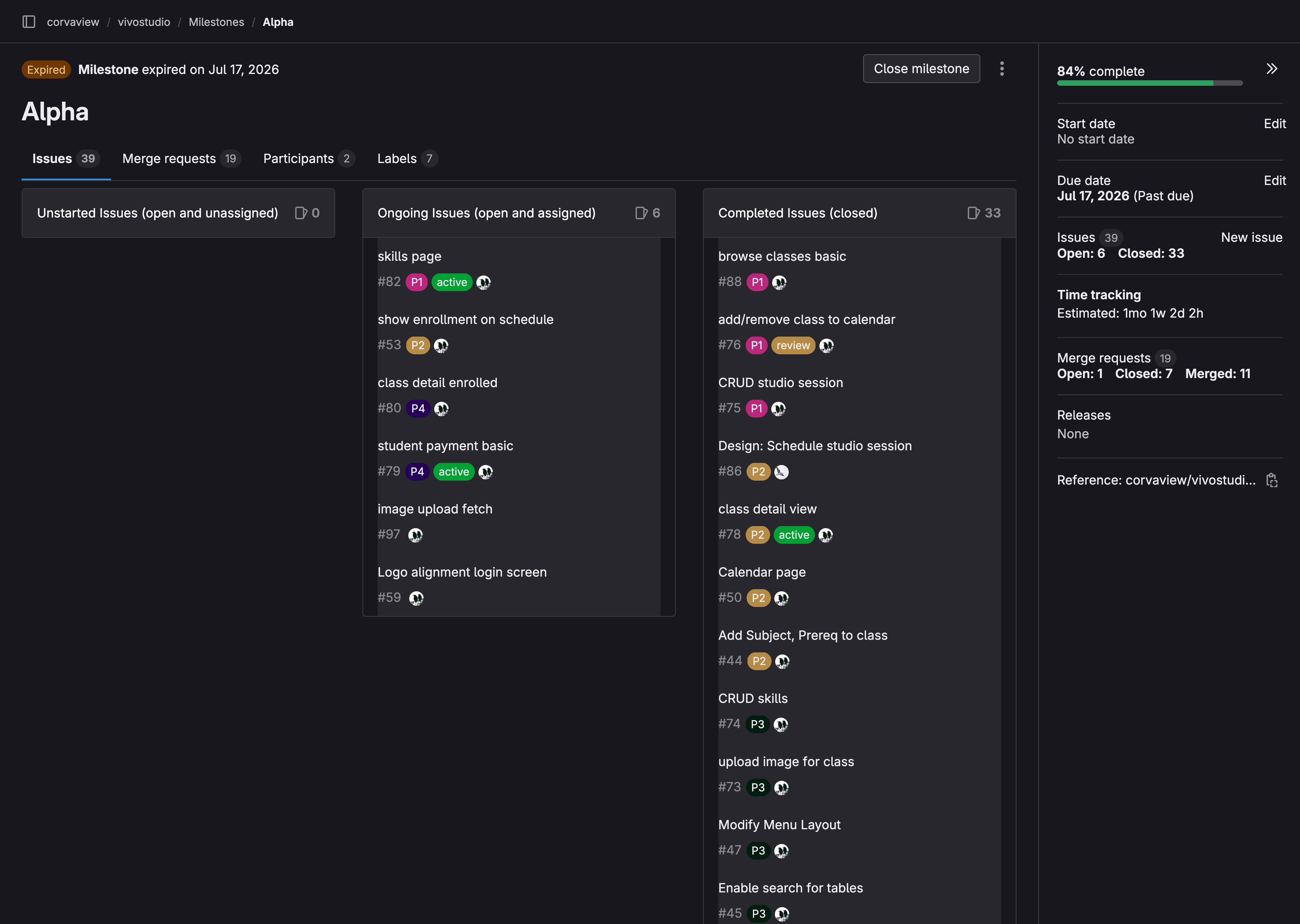The height and width of the screenshot is (924, 1300).
Task: Click the Ongoing Issues count icon
Action: [641, 213]
